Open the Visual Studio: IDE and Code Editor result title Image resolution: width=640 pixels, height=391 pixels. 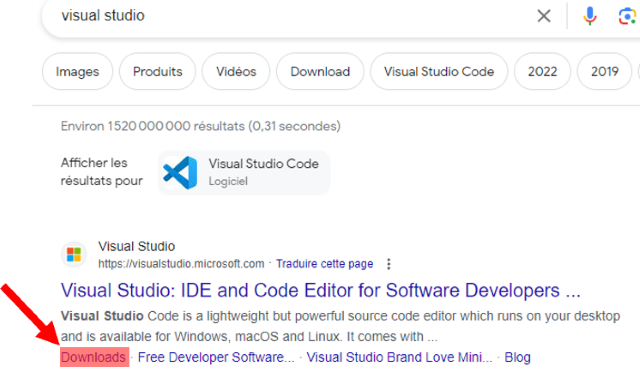point(320,291)
